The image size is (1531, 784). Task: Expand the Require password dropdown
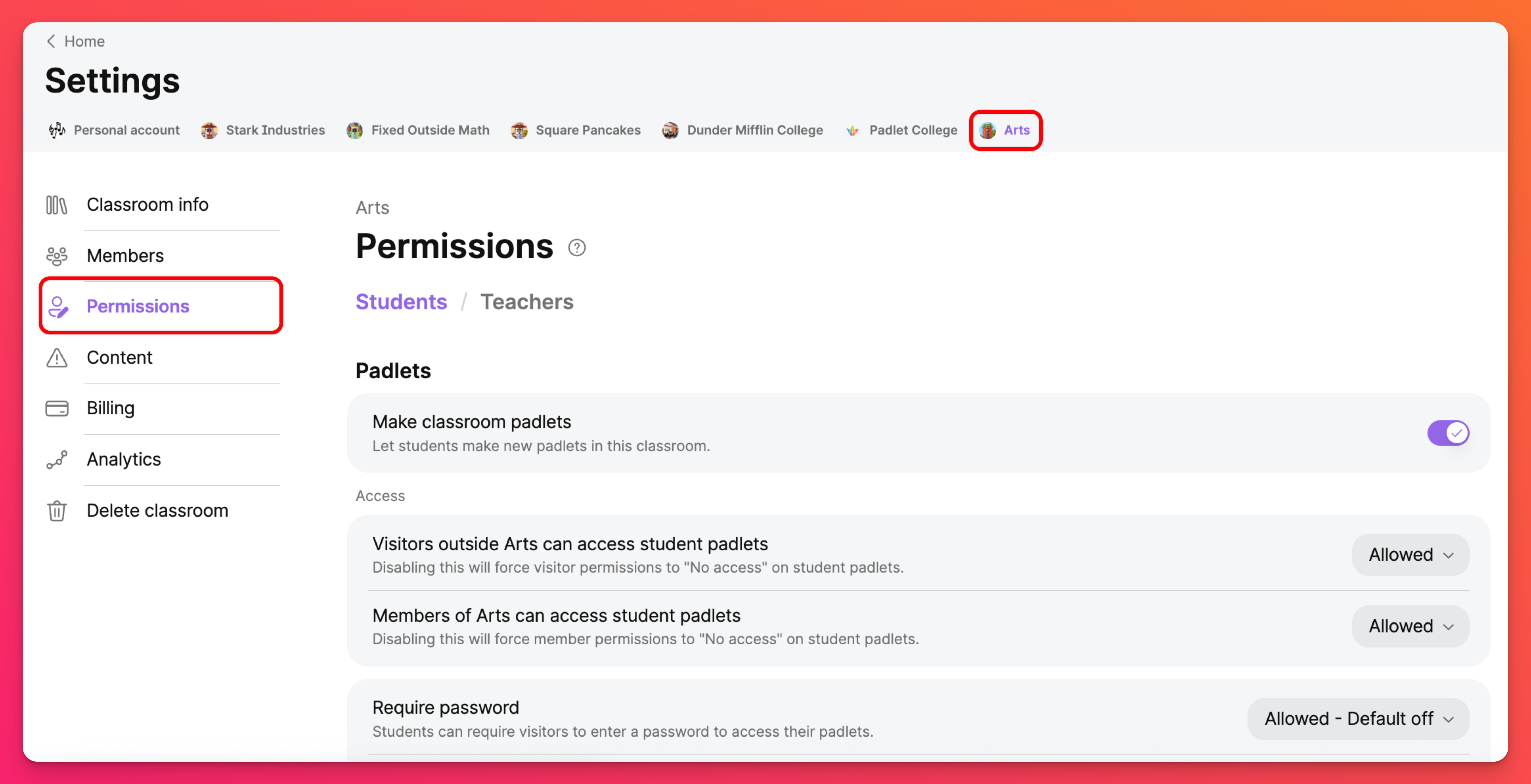1358,719
